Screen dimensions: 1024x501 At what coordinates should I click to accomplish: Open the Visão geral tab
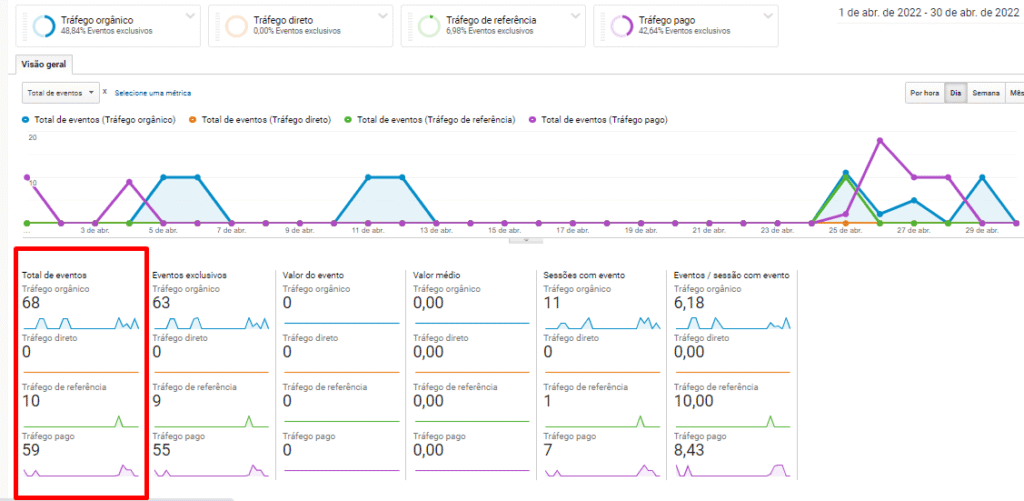(x=45, y=63)
